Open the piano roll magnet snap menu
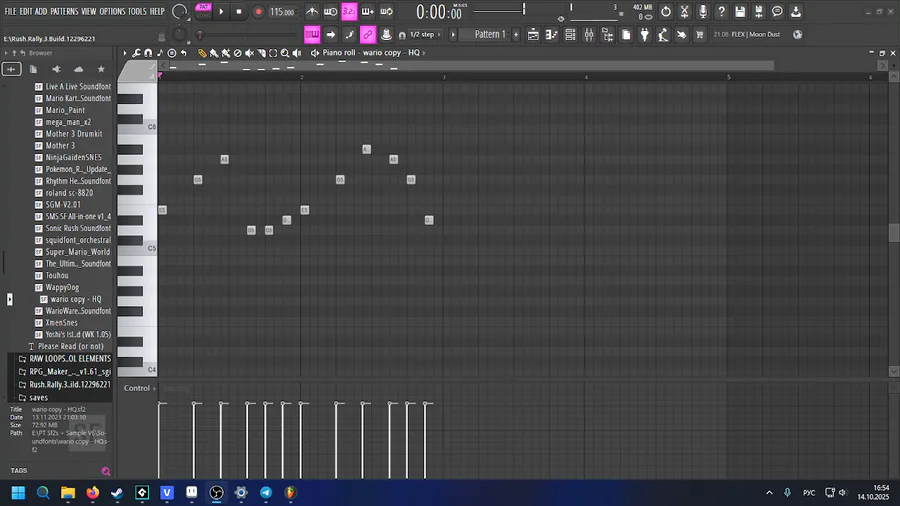 click(148, 53)
